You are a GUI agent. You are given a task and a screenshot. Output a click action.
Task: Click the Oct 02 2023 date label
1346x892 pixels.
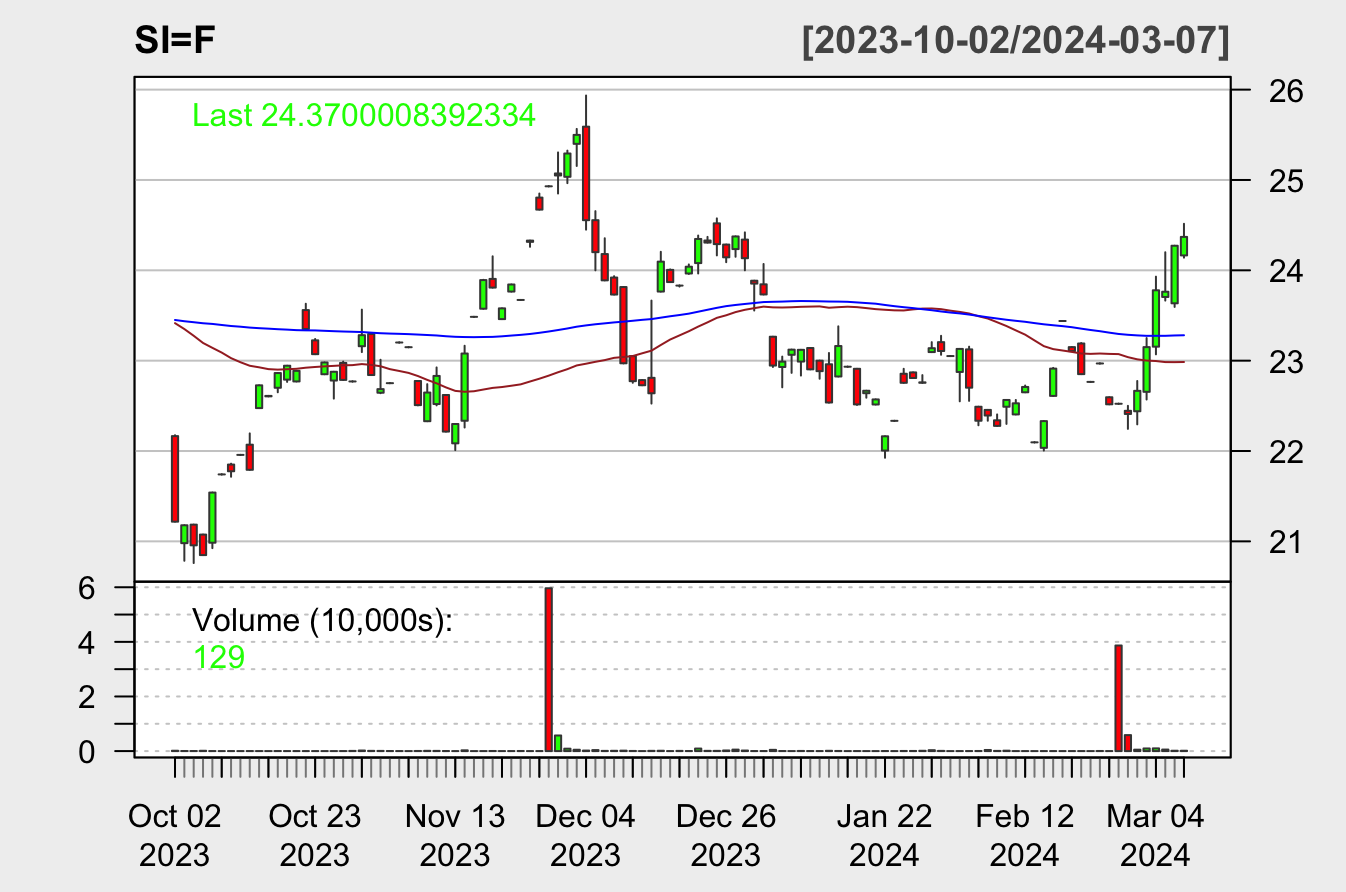[175, 836]
